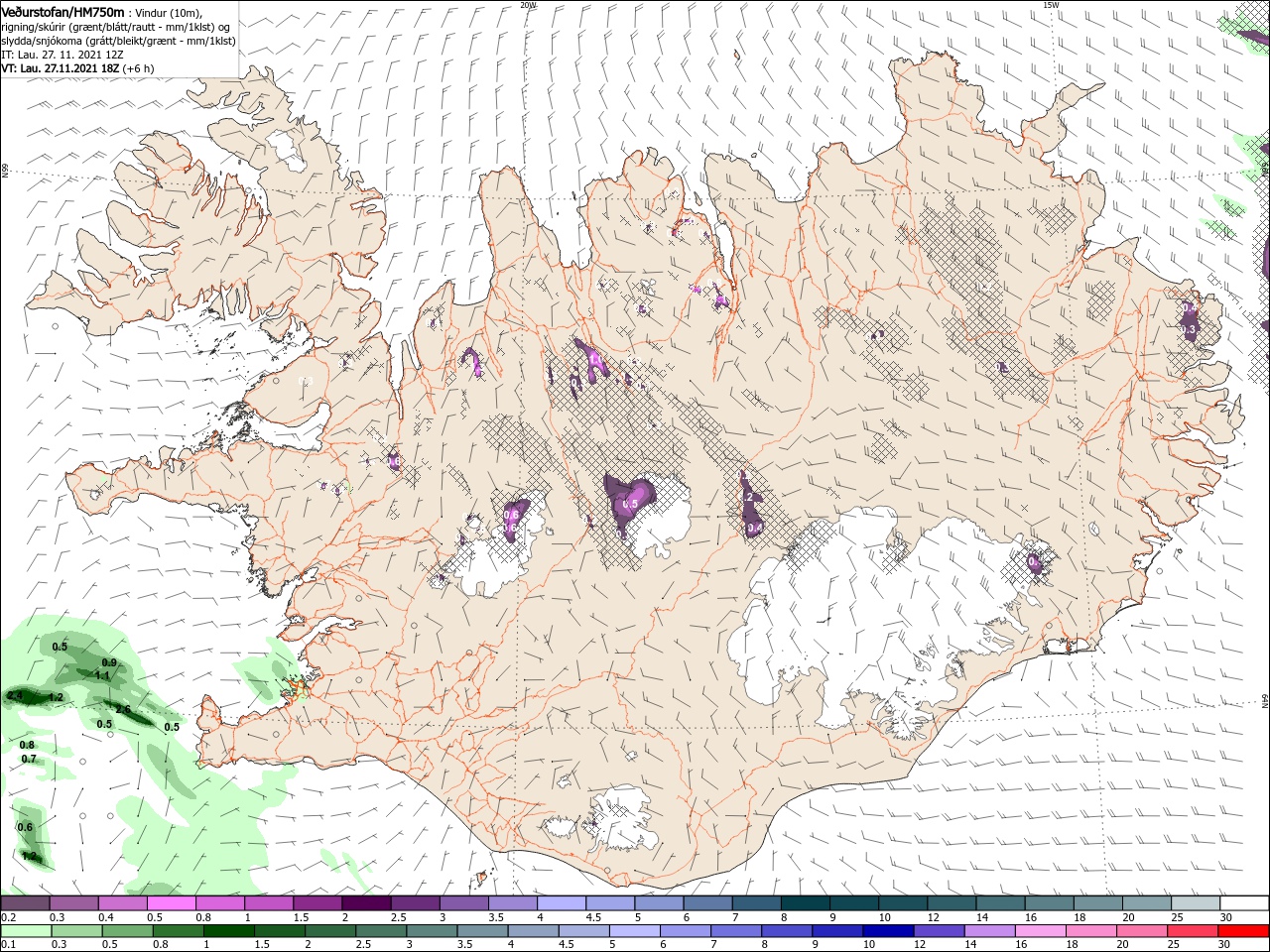Click the "15W" longitude label
The image size is (1270, 952).
1051,5
